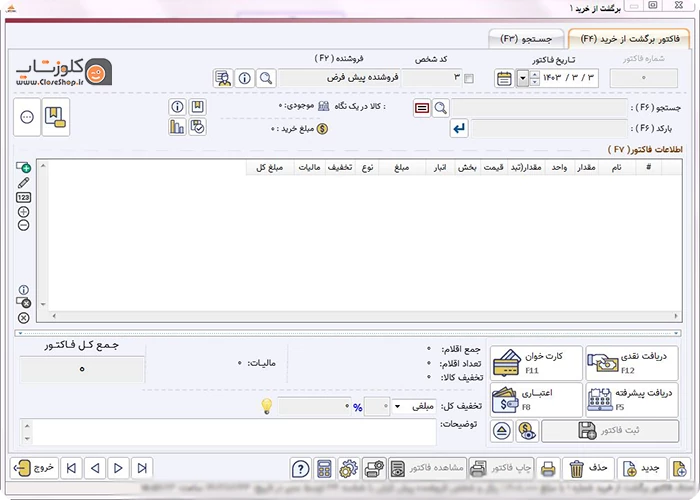700x500 pixels.
Task: Open calculator icon in bottom toolbar
Action: (x=325, y=469)
